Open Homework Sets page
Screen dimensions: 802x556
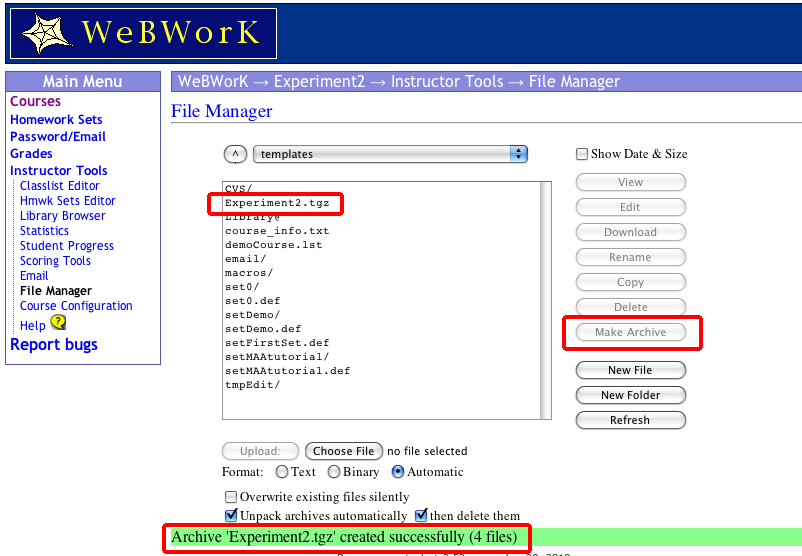[56, 119]
